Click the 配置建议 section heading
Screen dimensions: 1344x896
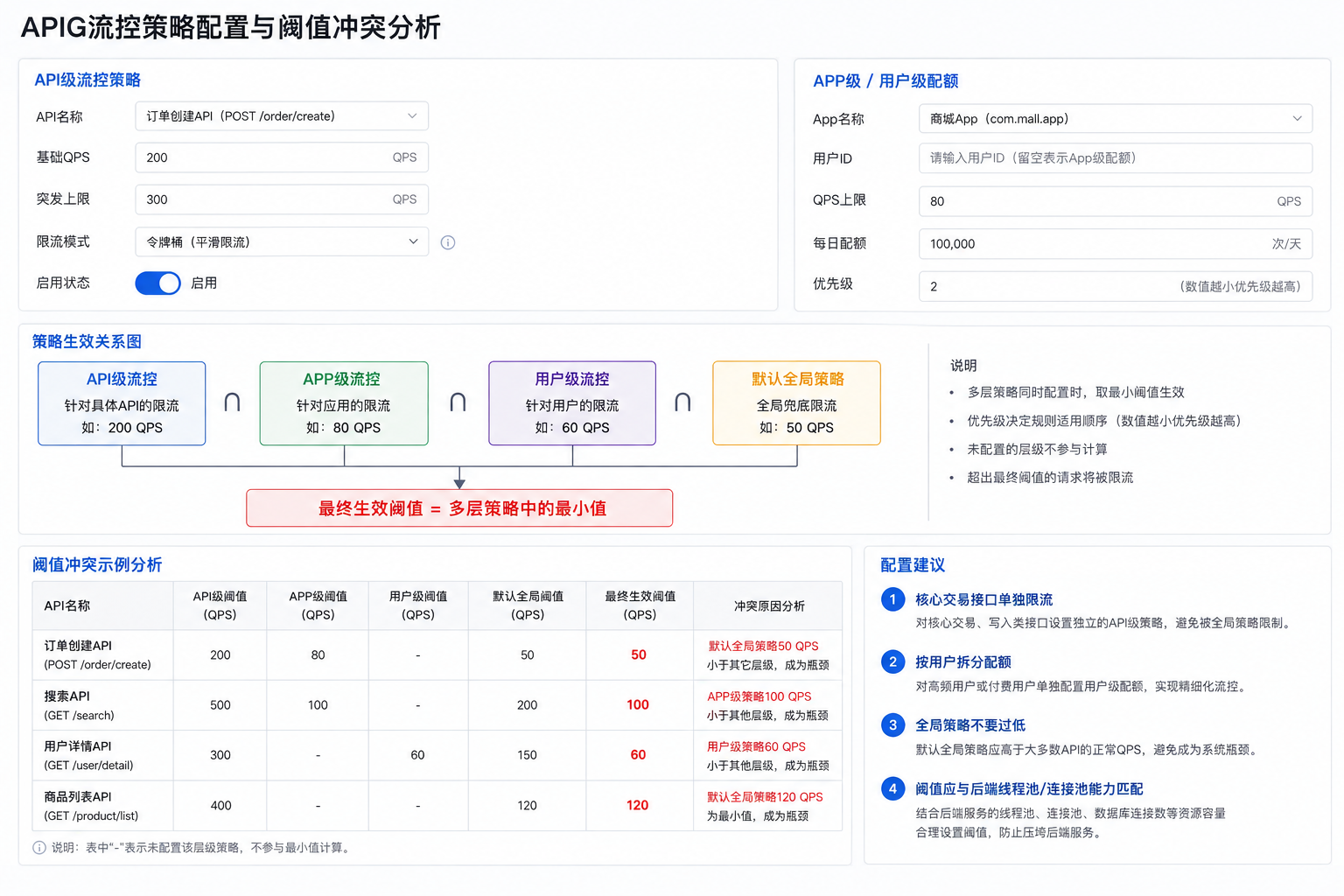(913, 564)
